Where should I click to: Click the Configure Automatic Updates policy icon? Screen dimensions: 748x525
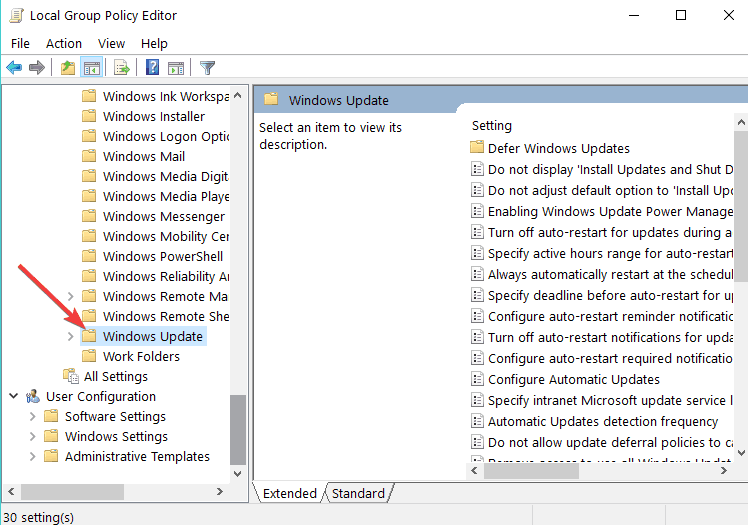(x=477, y=379)
